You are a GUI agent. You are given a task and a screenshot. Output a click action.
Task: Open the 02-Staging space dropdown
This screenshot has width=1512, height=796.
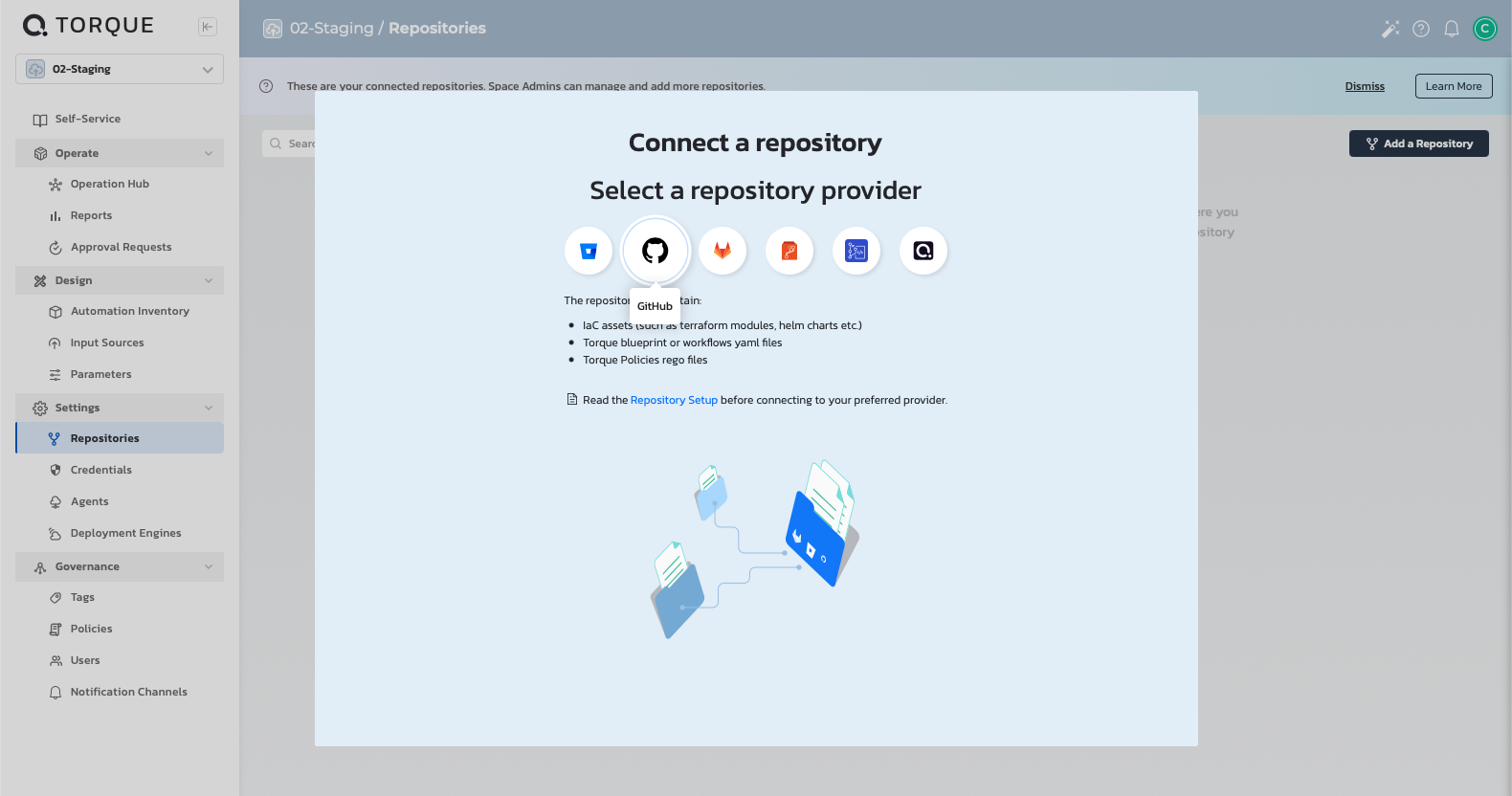[x=120, y=69]
